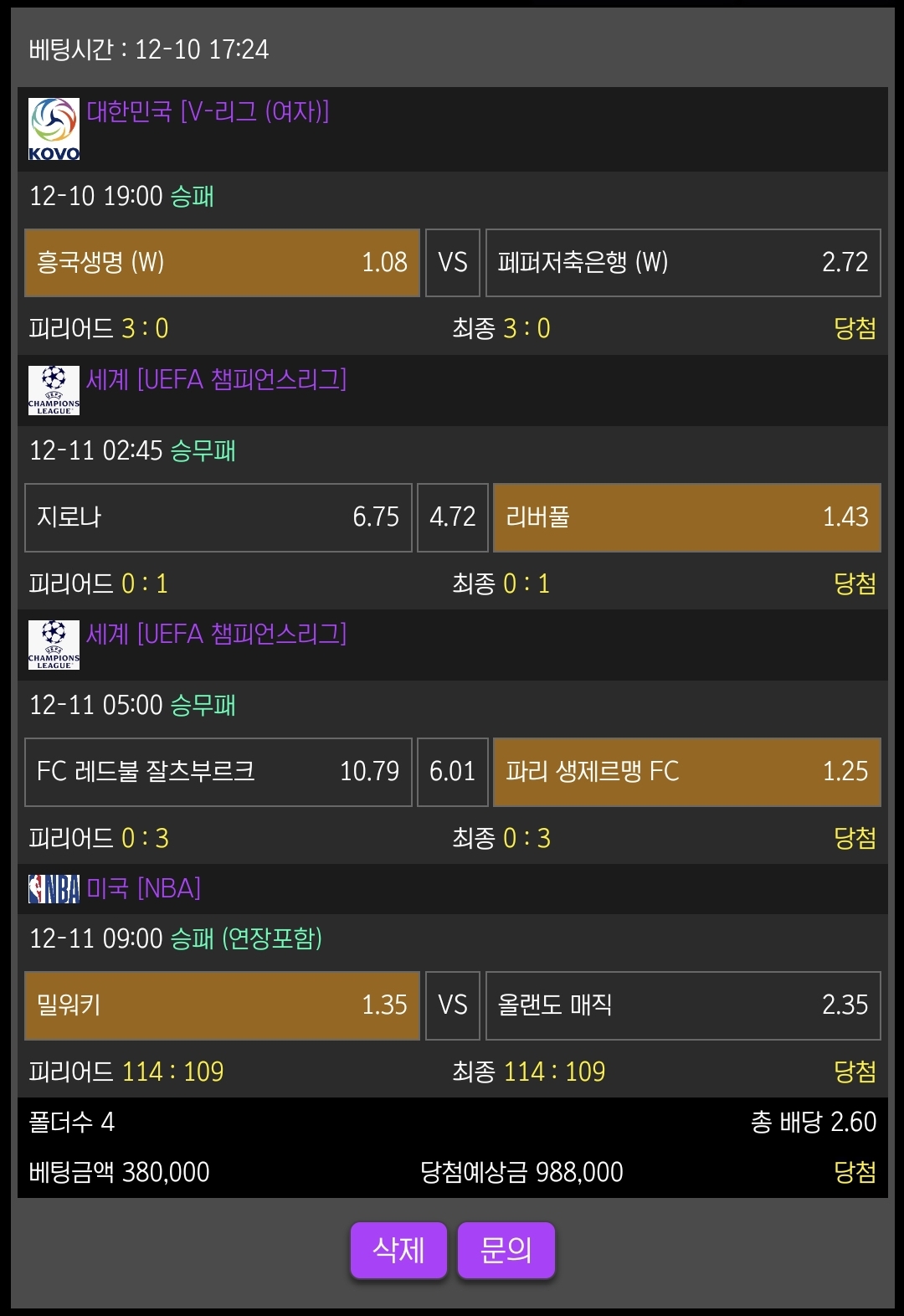Open the 미국 [NBA] league link
The width and height of the screenshot is (904, 1316).
[144, 888]
